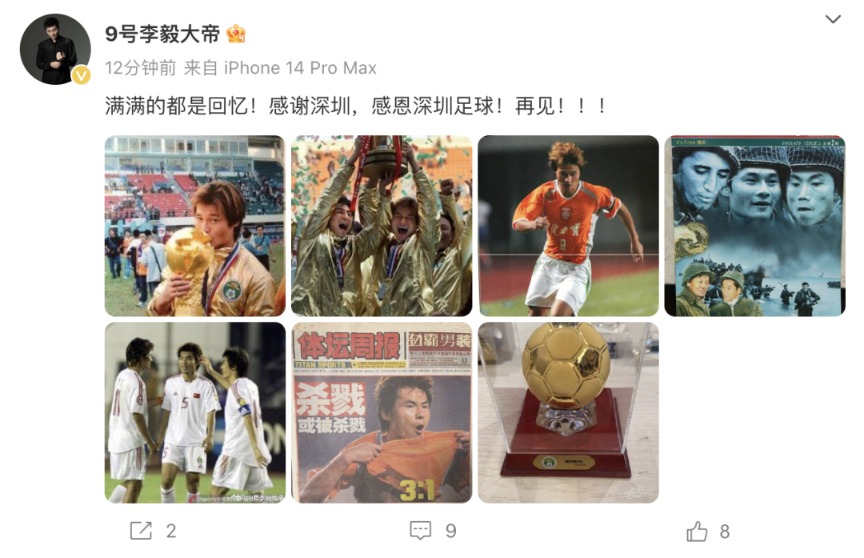Image resolution: width=864 pixels, height=558 pixels.
Task: Open photo of player kissing golden trophy
Action: [x=195, y=226]
